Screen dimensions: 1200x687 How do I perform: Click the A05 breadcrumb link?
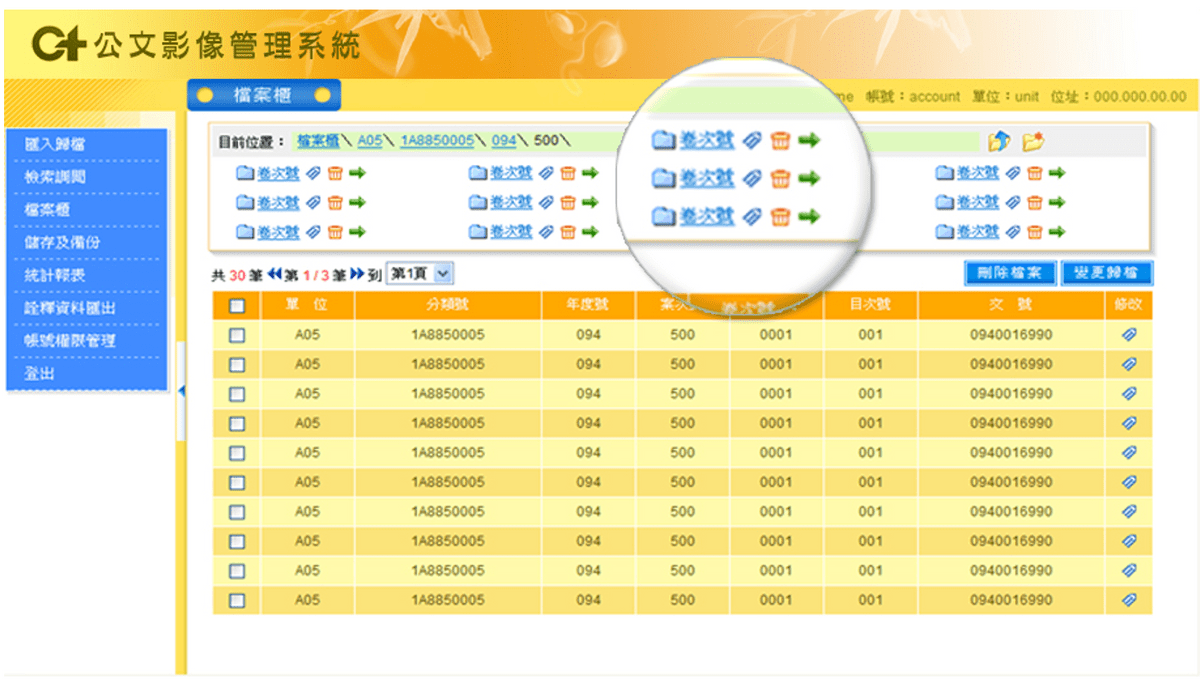tap(370, 141)
